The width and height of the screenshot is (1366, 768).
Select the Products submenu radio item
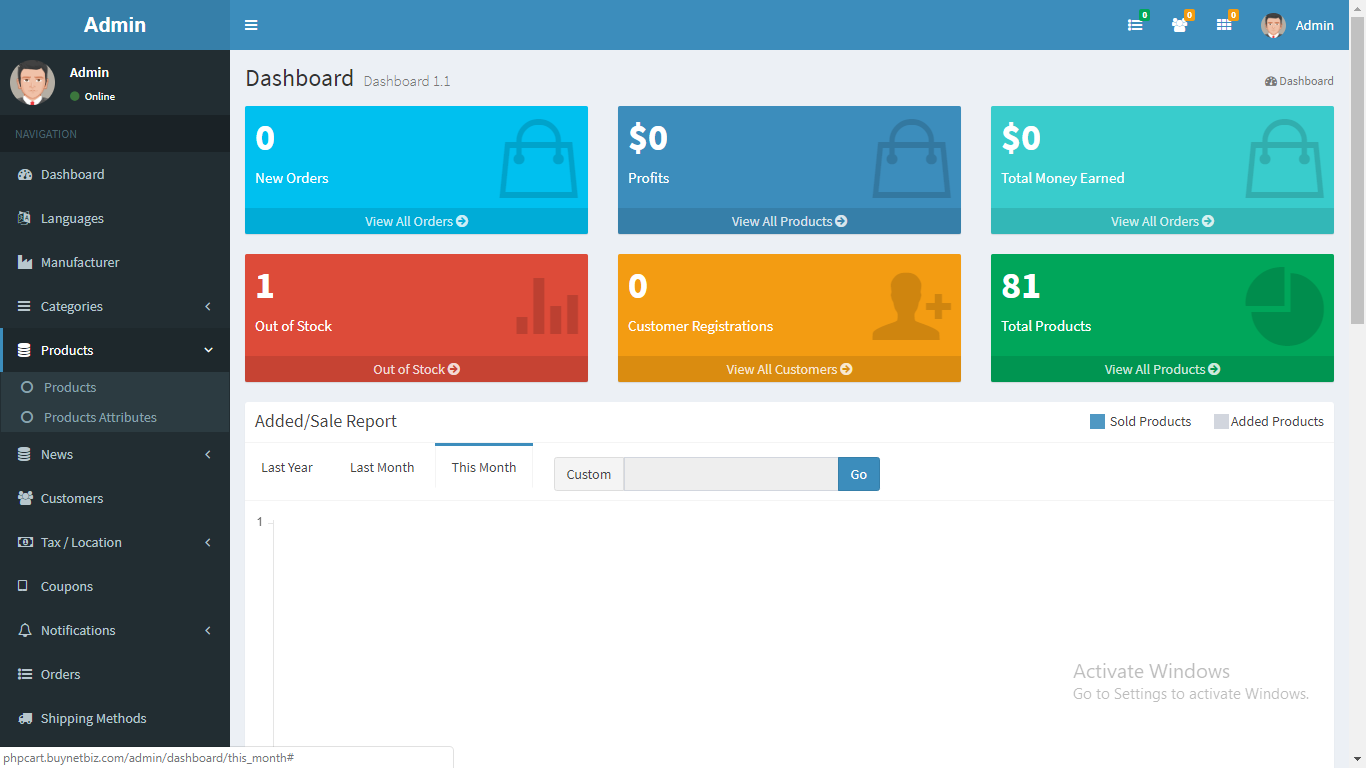click(27, 387)
